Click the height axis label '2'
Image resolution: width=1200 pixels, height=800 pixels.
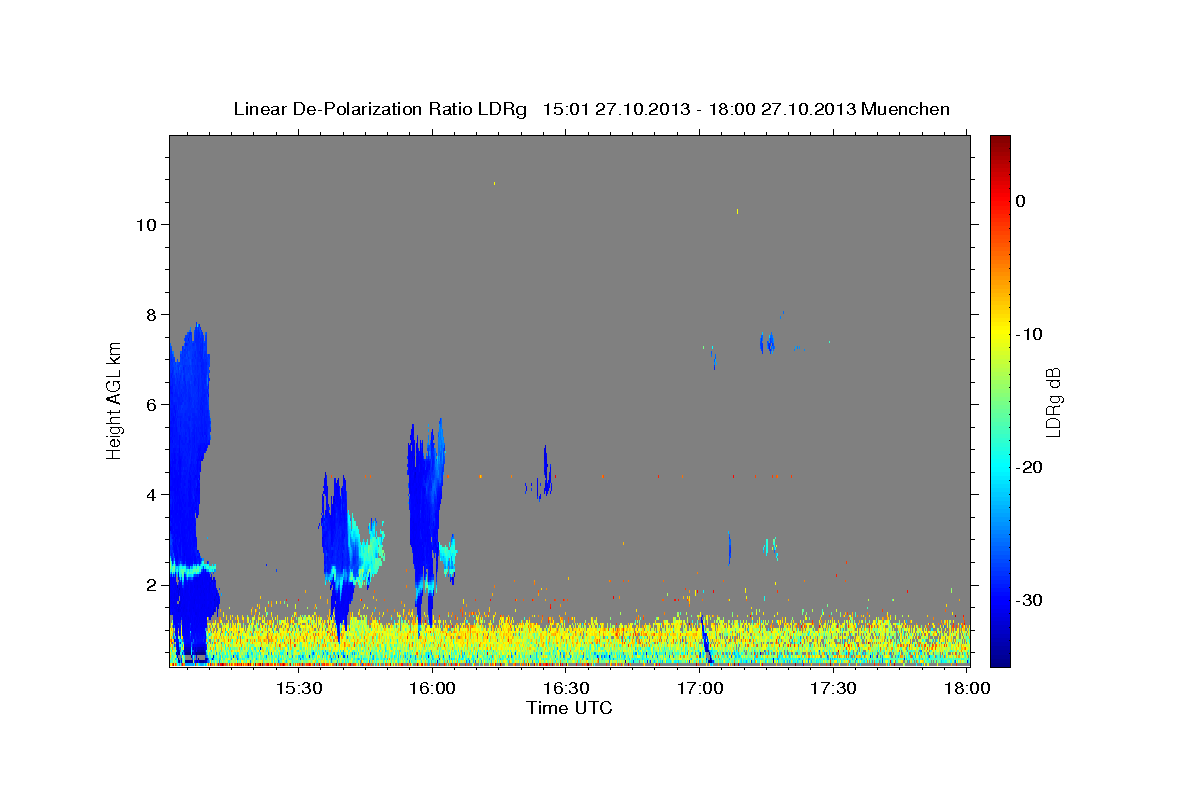coord(151,585)
